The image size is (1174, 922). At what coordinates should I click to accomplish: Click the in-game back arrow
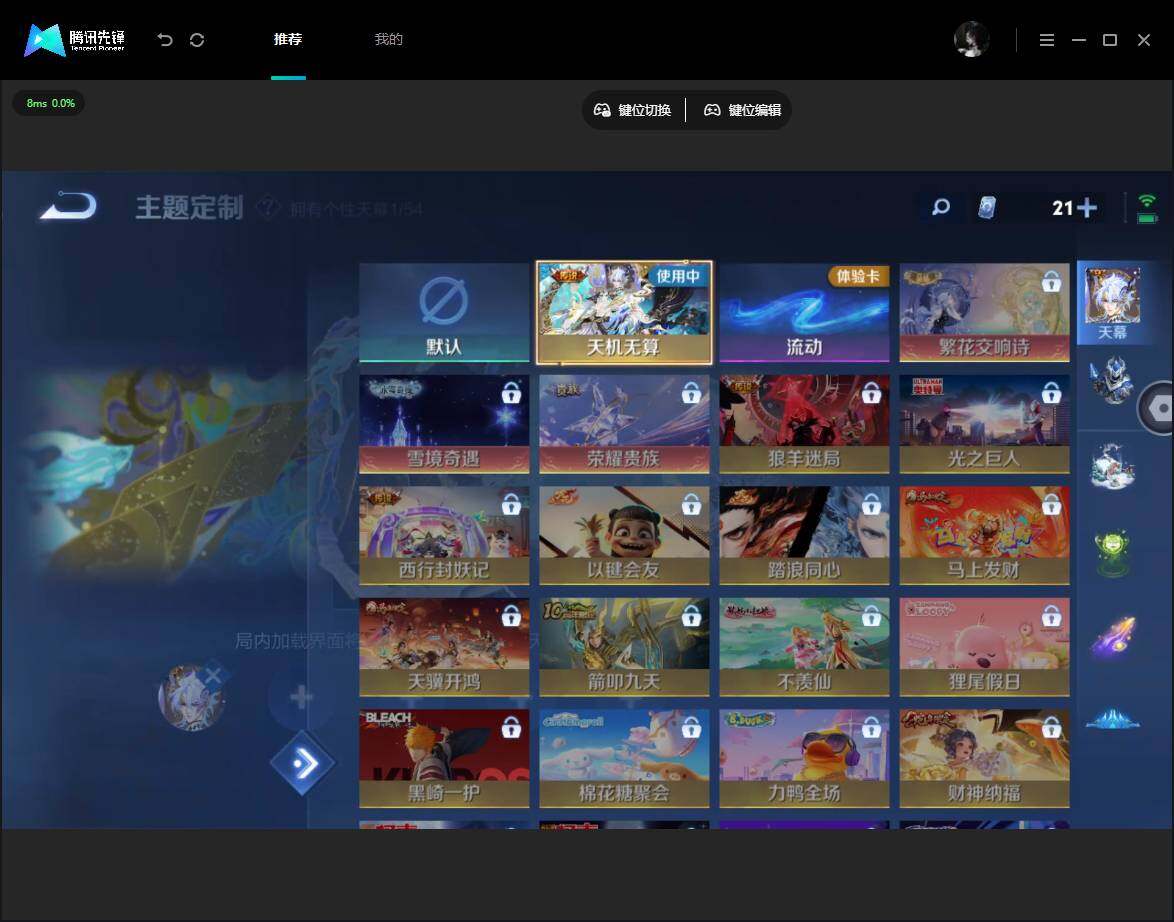tap(69, 206)
